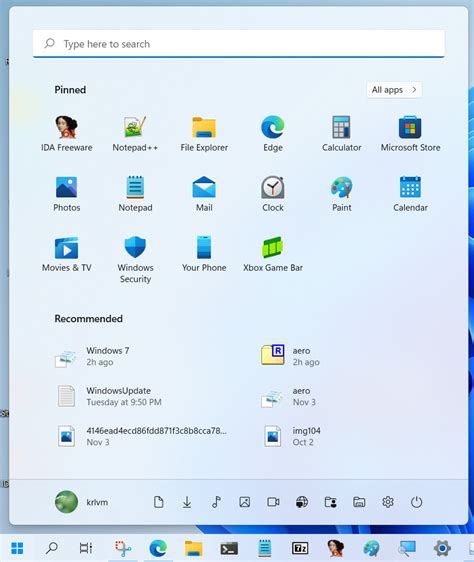Screen dimensions: 474x562
Task: Open Downloads folder shortcut in Start footer
Action: [x=187, y=502]
